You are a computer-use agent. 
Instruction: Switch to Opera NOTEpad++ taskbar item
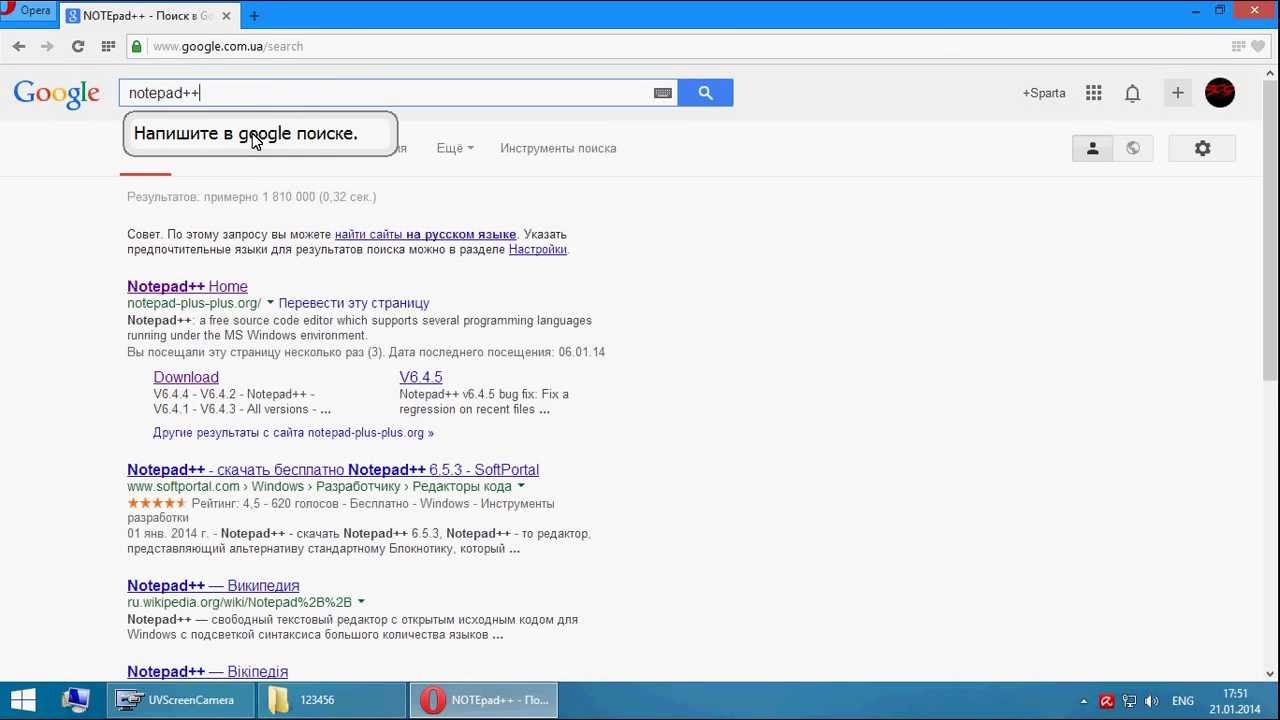coord(484,700)
